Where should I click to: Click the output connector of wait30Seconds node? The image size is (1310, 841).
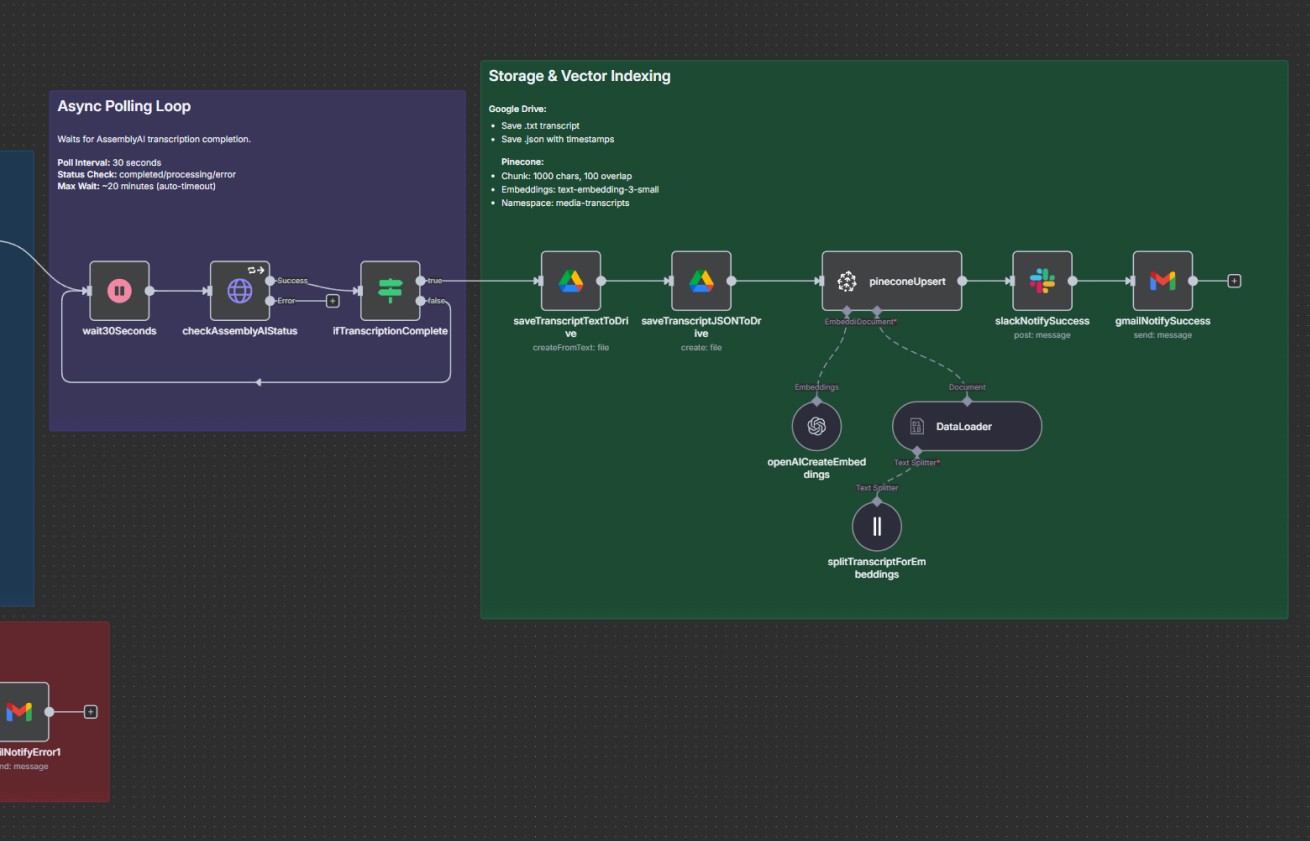pyautogui.click(x=150, y=291)
